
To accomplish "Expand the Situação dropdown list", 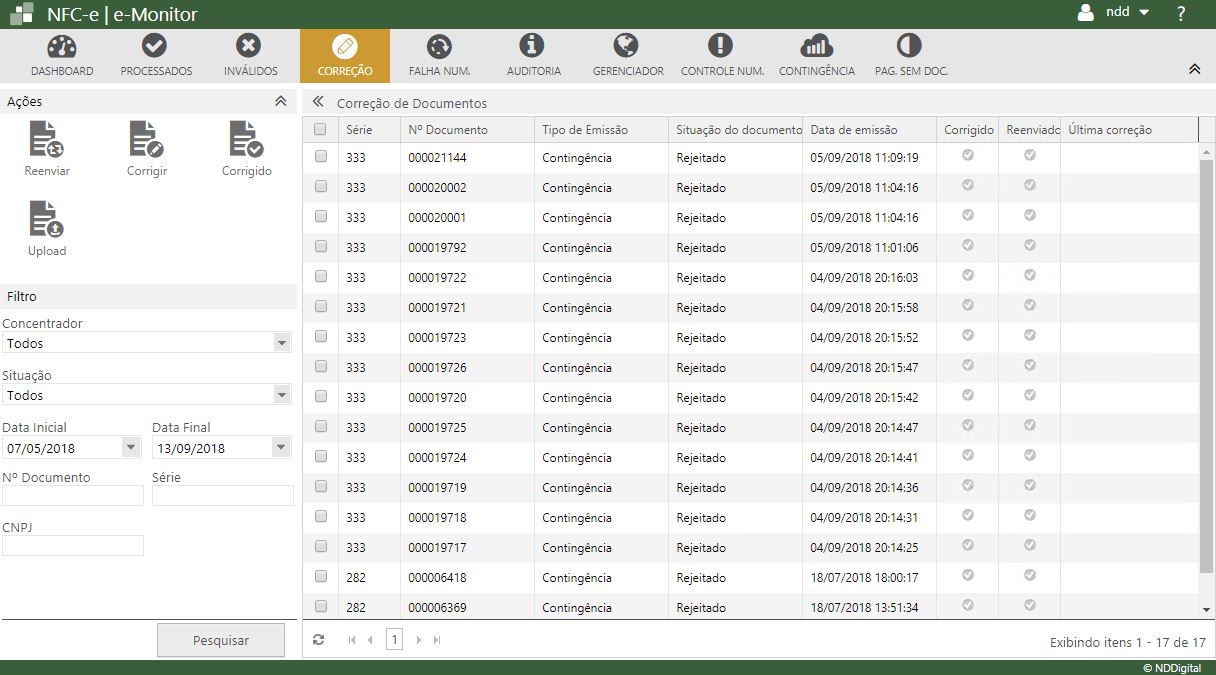I will click(281, 395).
